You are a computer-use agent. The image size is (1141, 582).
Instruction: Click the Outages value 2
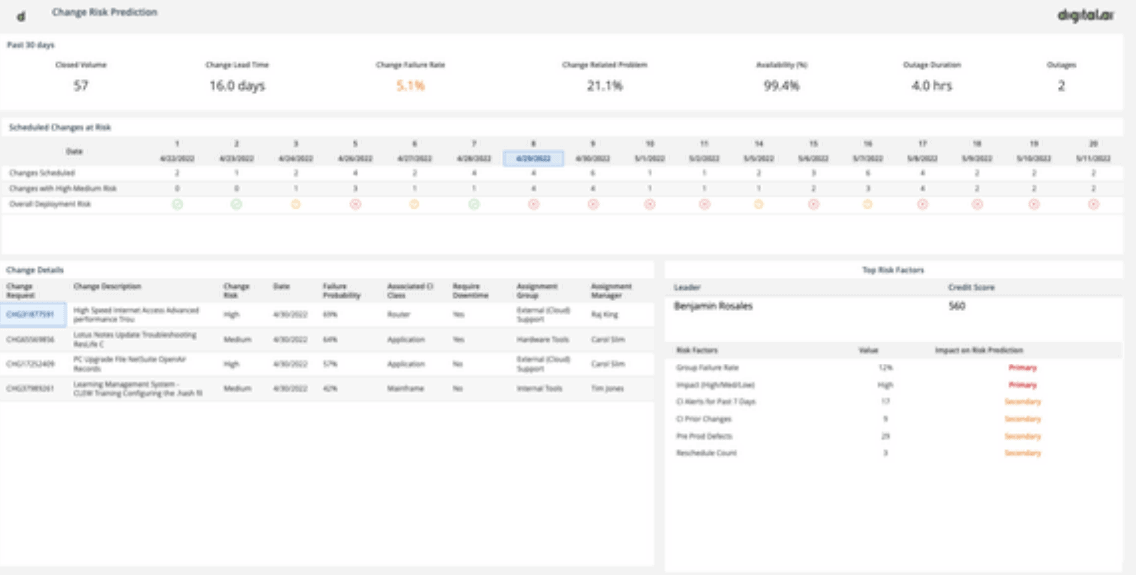(x=1061, y=86)
